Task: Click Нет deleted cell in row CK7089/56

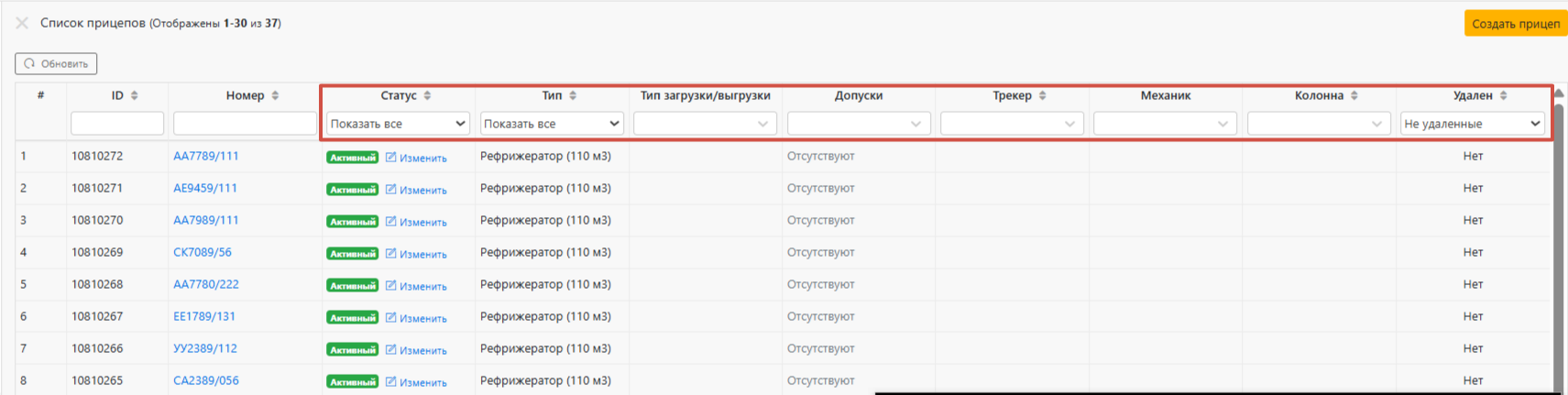Action: (x=1473, y=252)
